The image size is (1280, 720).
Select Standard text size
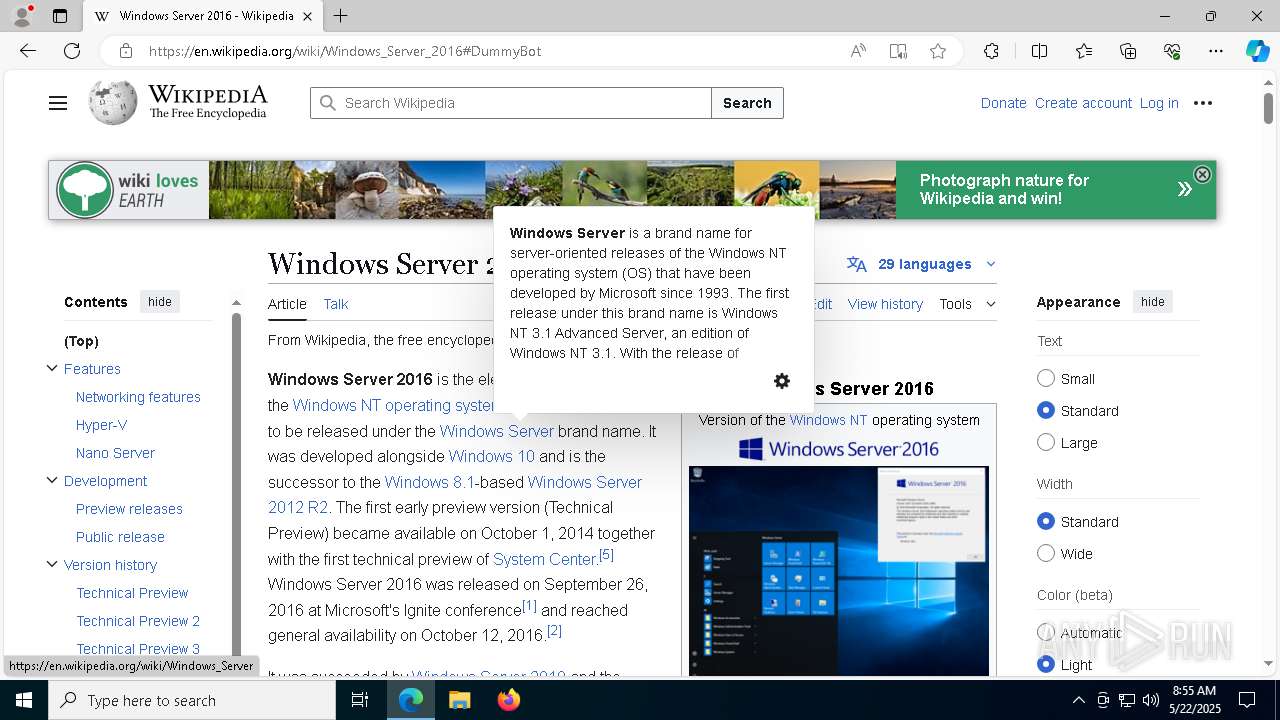(1046, 410)
